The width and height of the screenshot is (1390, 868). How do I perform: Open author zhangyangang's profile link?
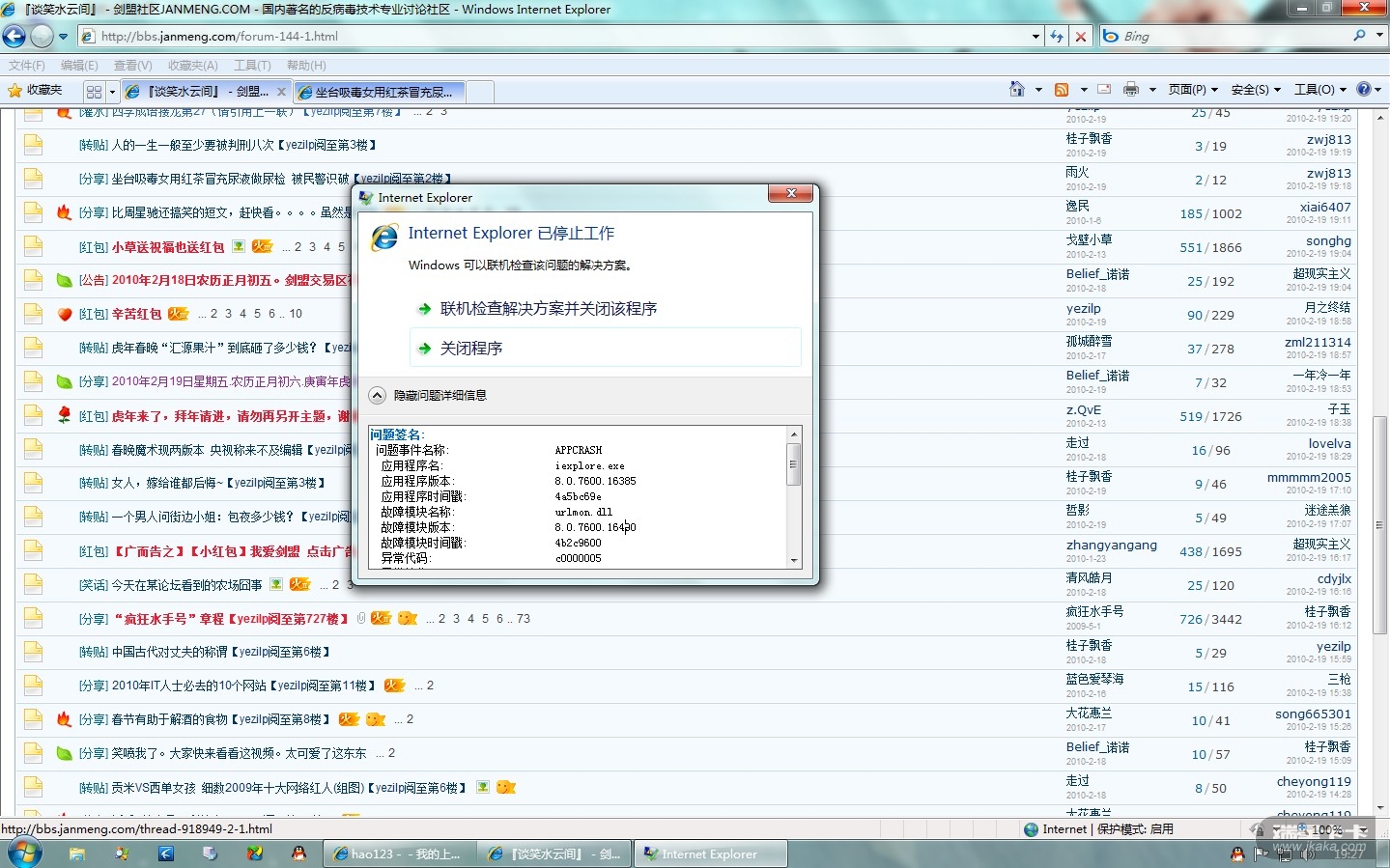pyautogui.click(x=1112, y=546)
